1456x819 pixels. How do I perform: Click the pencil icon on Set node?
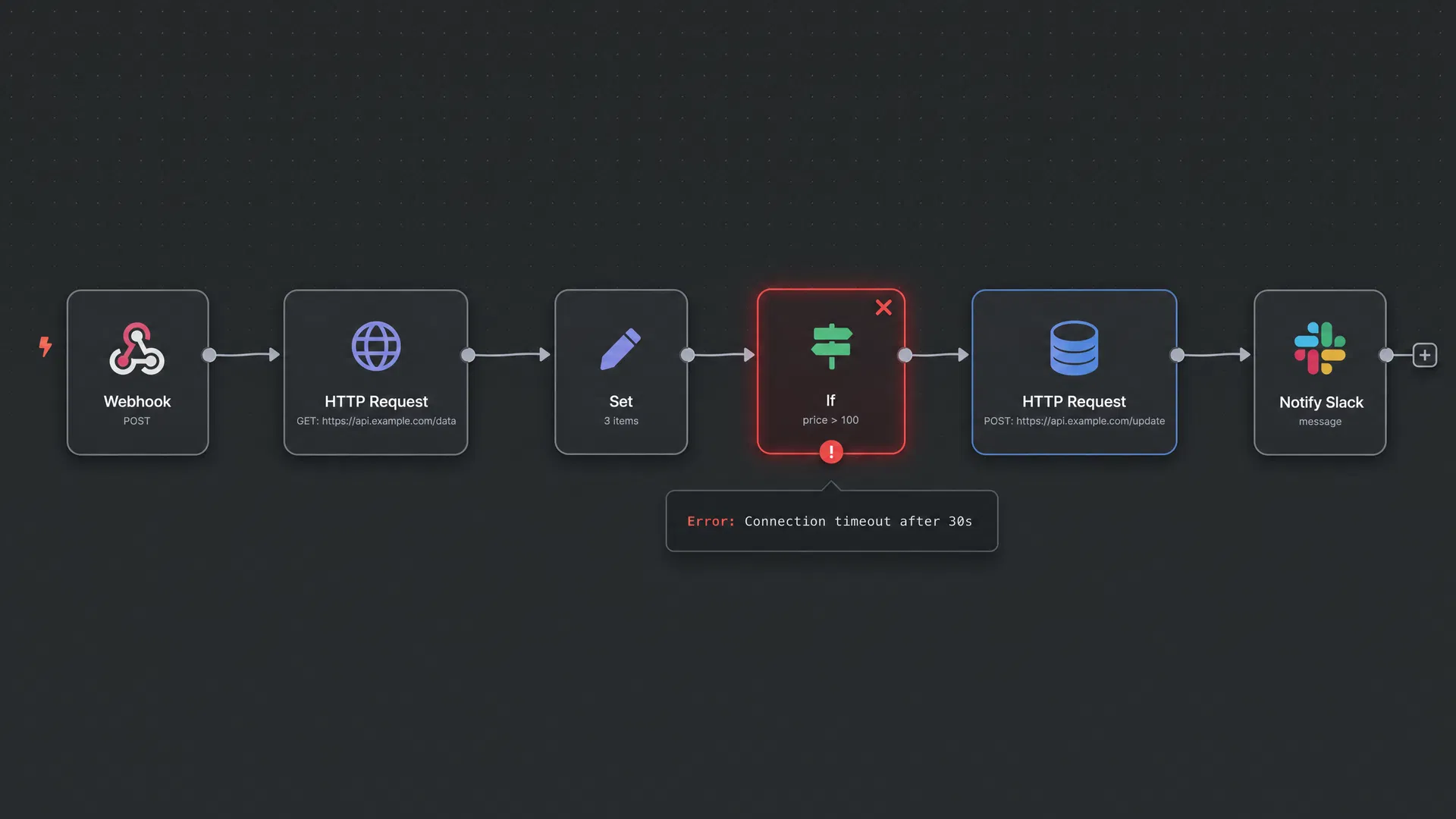[621, 349]
